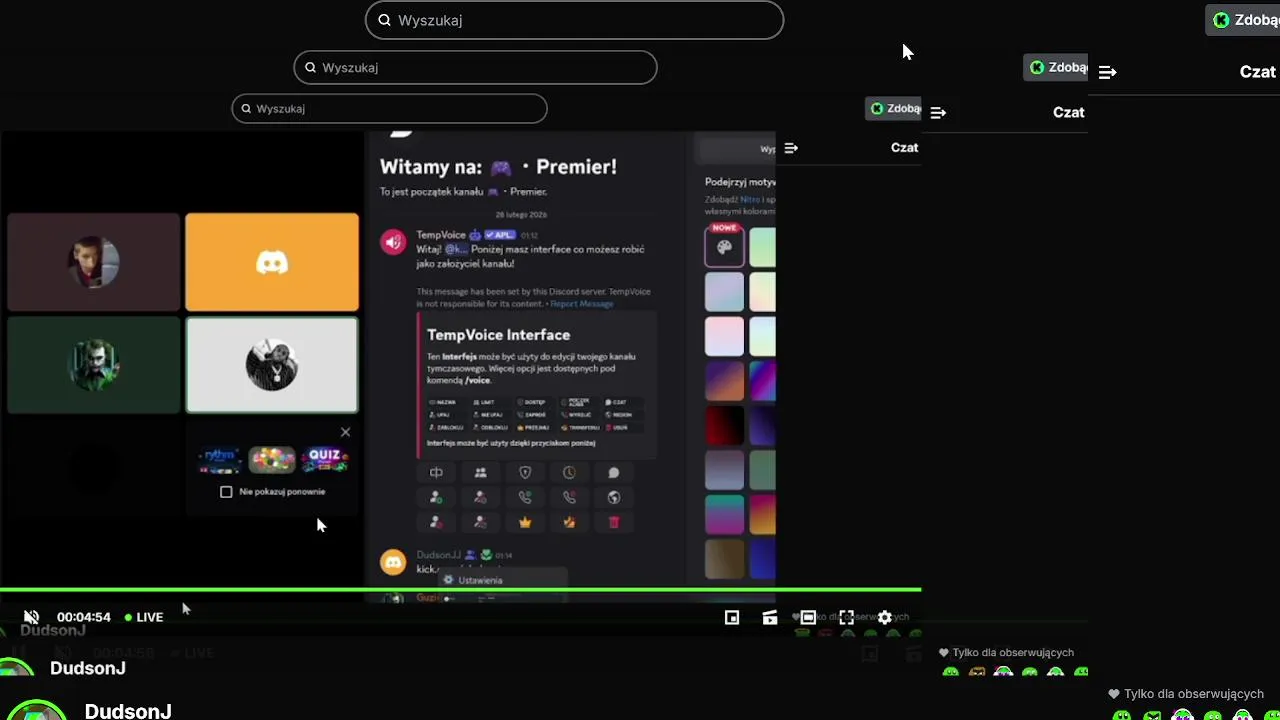Click TempVoice privacy shield icon
Viewport: 1280px width, 720px height.
pyautogui.click(x=525, y=473)
